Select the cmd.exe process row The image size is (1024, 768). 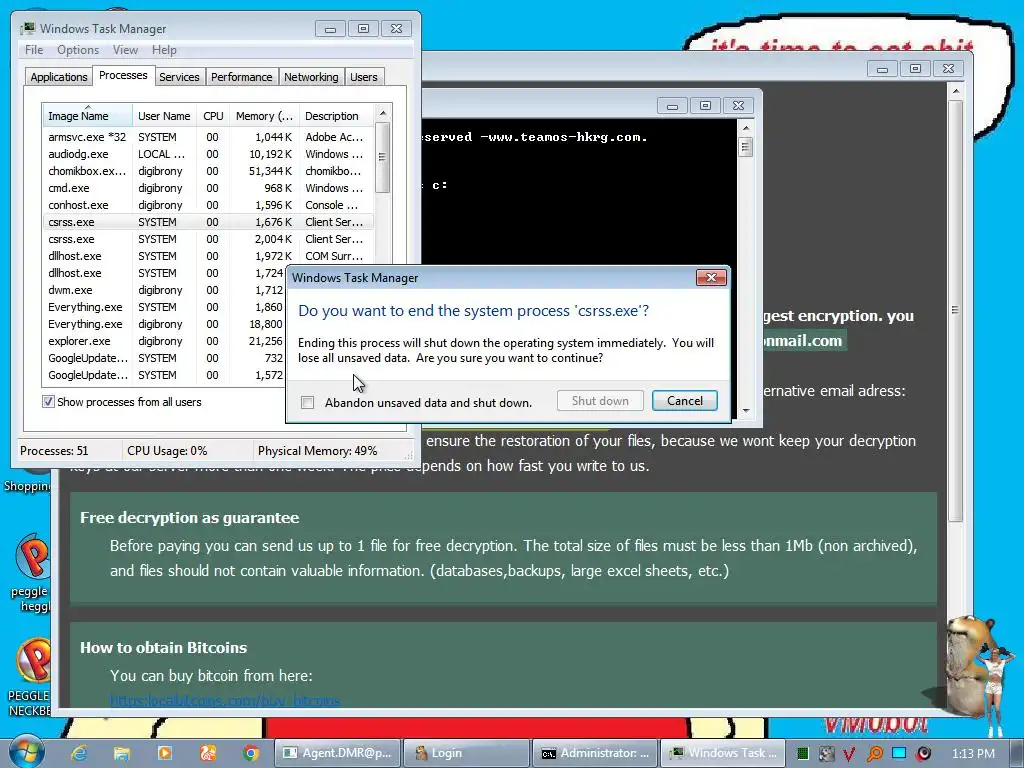(208, 188)
